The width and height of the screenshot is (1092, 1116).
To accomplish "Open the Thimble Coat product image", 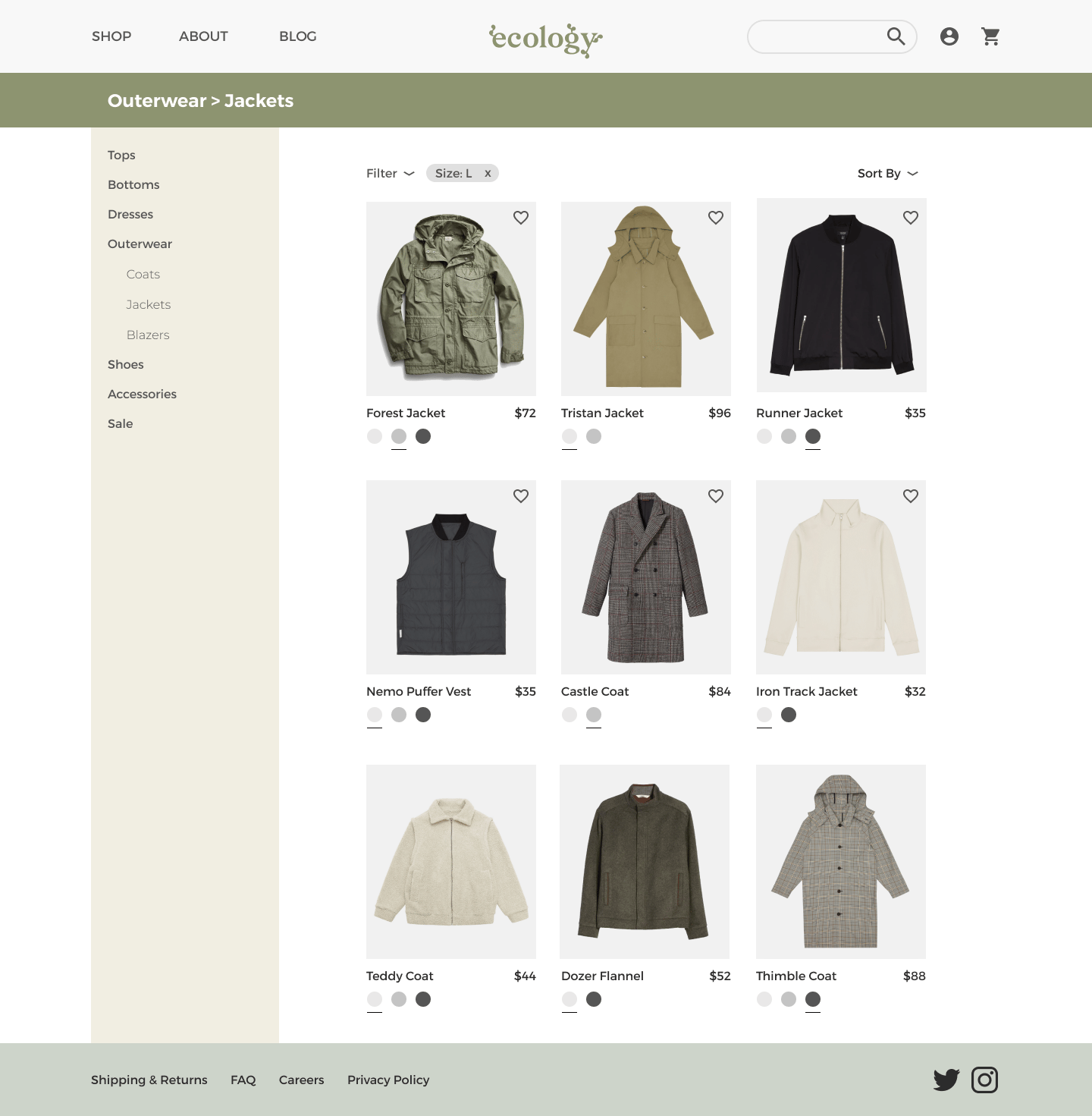I will coord(841,862).
